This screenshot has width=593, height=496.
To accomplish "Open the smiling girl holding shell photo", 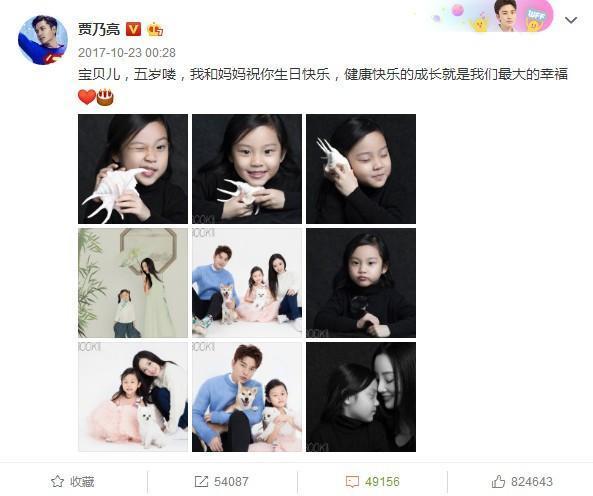I will tap(247, 169).
